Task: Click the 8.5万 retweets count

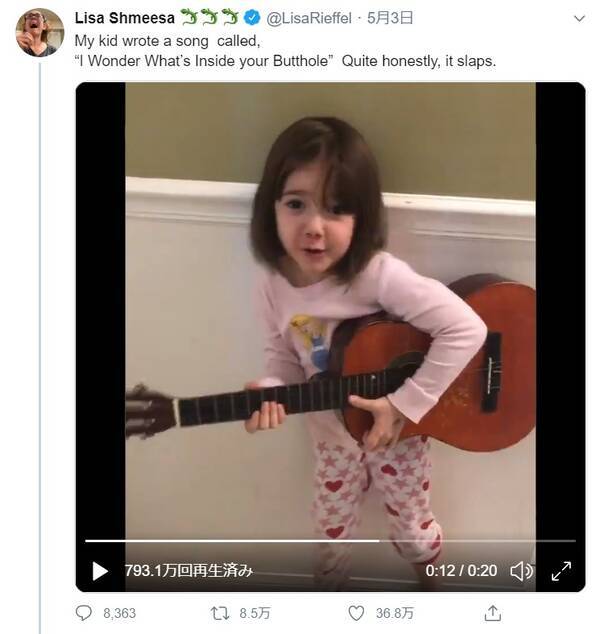Action: coord(254,613)
